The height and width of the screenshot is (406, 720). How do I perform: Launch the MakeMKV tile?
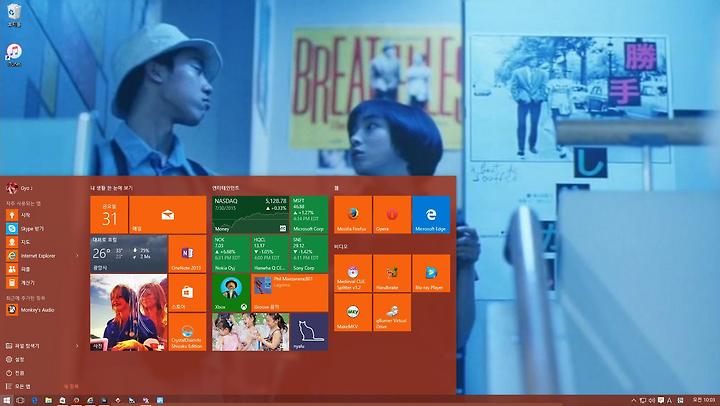click(x=353, y=312)
